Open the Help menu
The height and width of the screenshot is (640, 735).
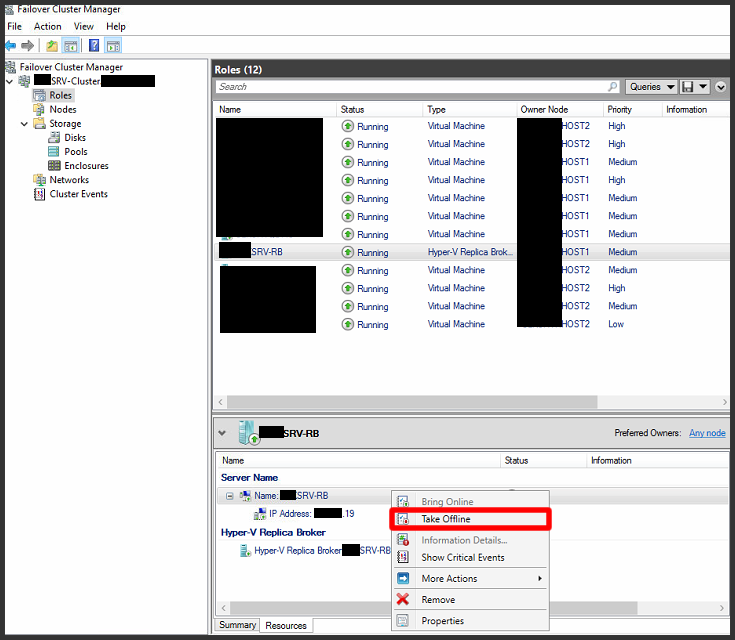point(115,26)
